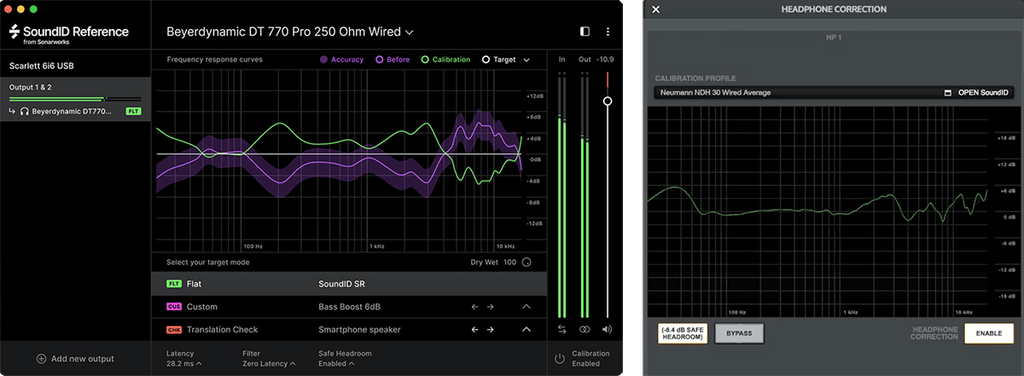Click the mono linked-circles icon
The height and width of the screenshot is (376, 1024).
pyautogui.click(x=584, y=330)
